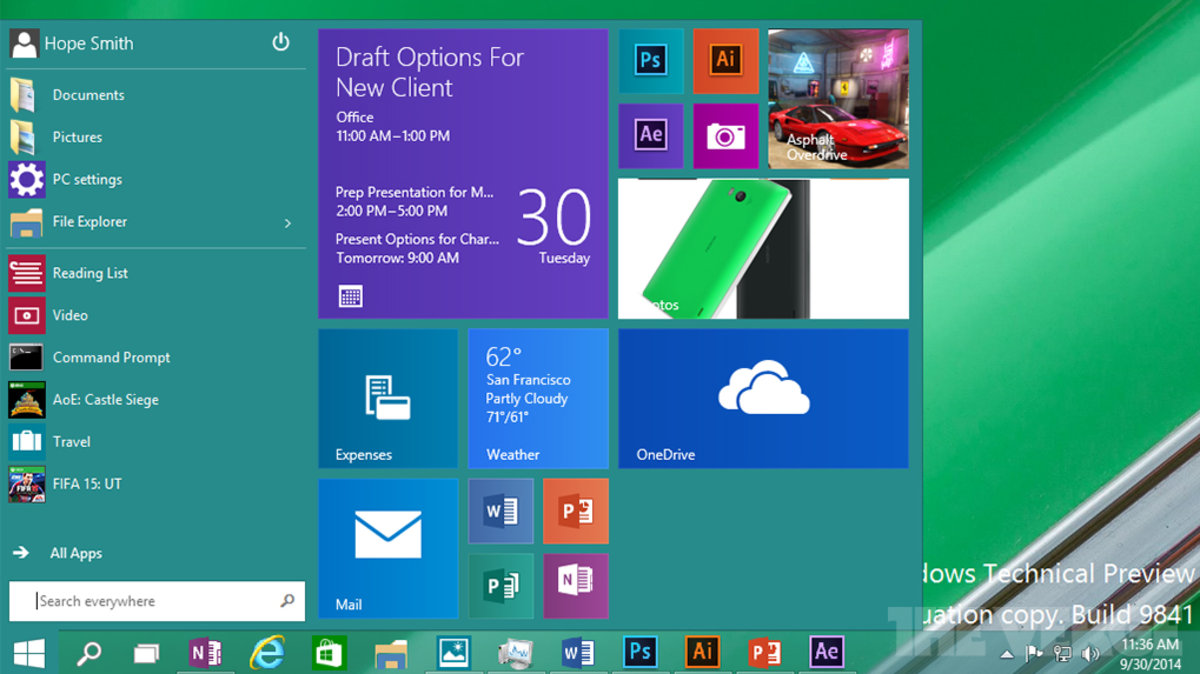This screenshot has width=1200, height=674.
Task: Open the Photoshop tile in Start menu
Action: tap(650, 61)
